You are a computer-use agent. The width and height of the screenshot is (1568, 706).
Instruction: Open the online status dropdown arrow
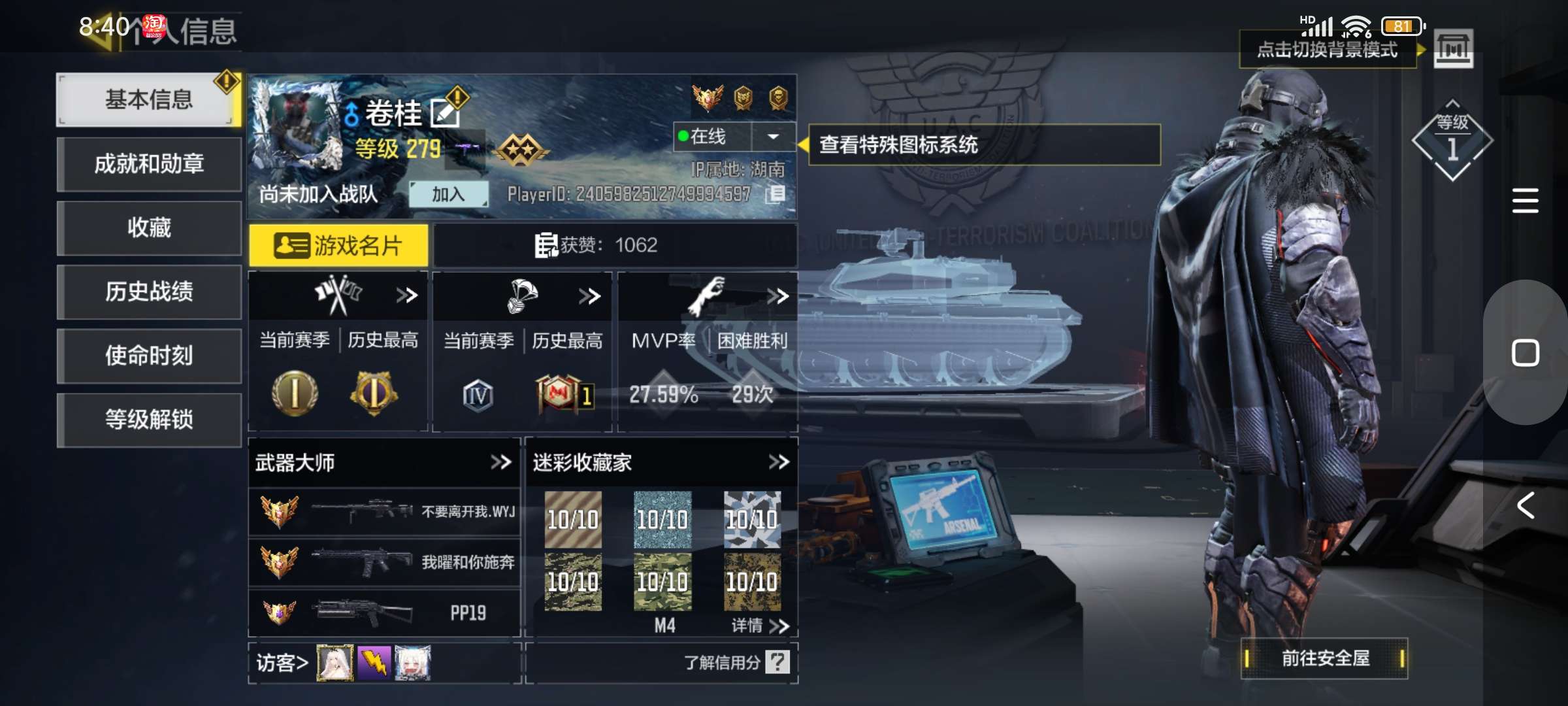[x=774, y=137]
